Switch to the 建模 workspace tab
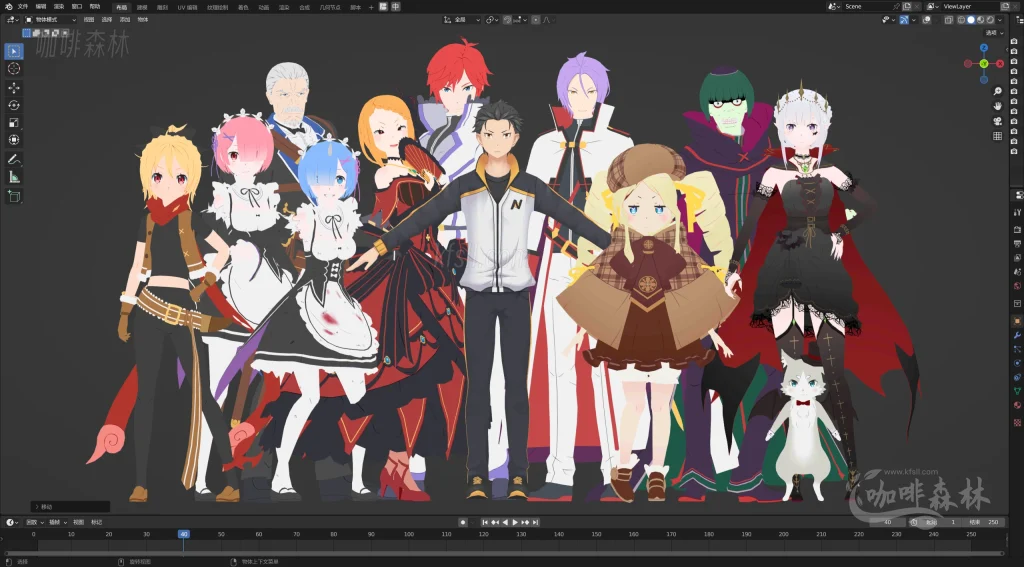Screen dimensions: 1024x567 point(142,7)
